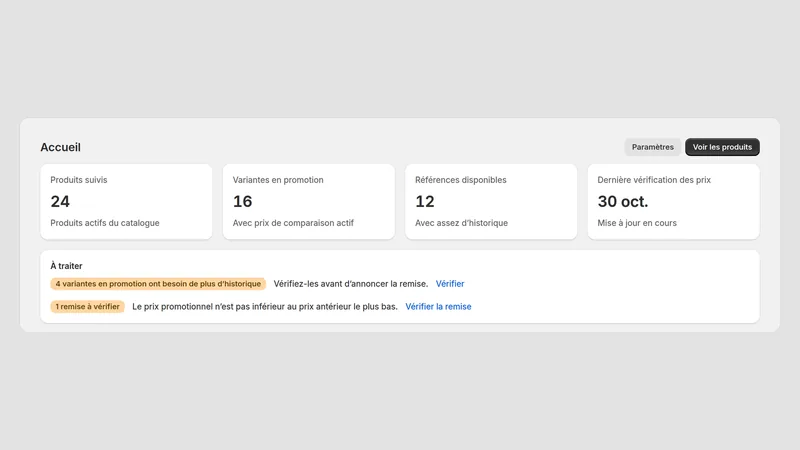Click 'Avec assez d'historique' text
The image size is (800, 450).
[x=461, y=223]
